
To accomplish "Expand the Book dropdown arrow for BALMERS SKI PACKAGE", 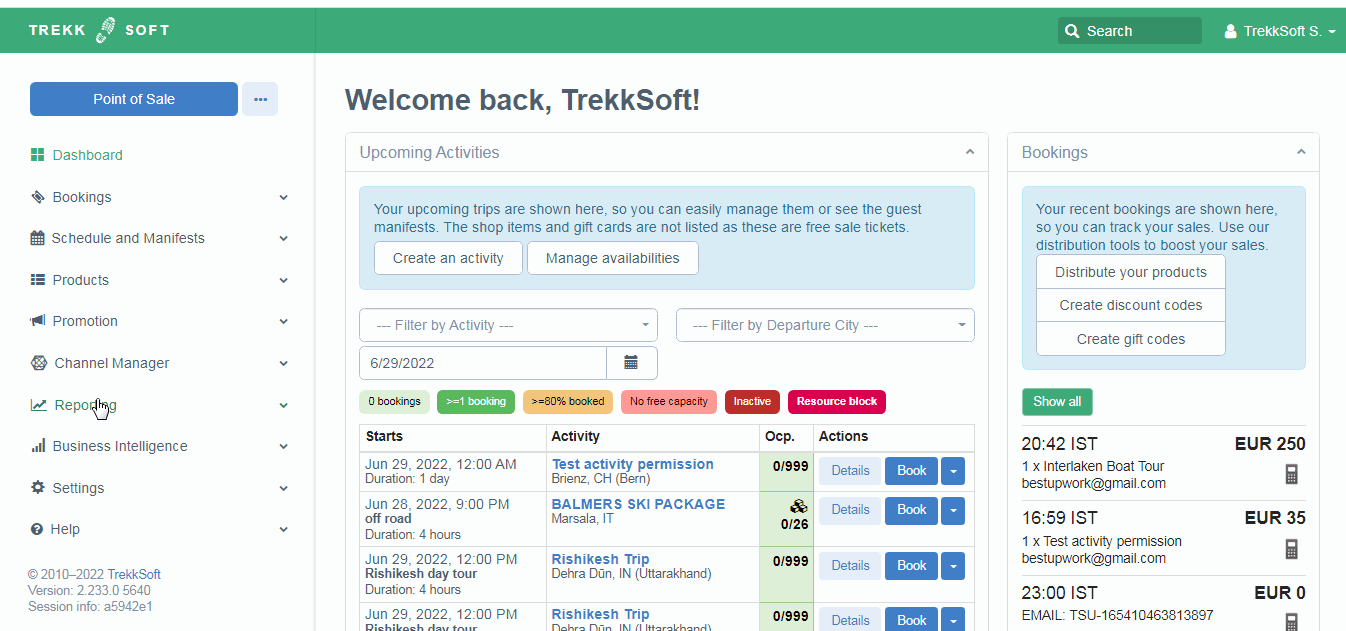I will pyautogui.click(x=953, y=510).
